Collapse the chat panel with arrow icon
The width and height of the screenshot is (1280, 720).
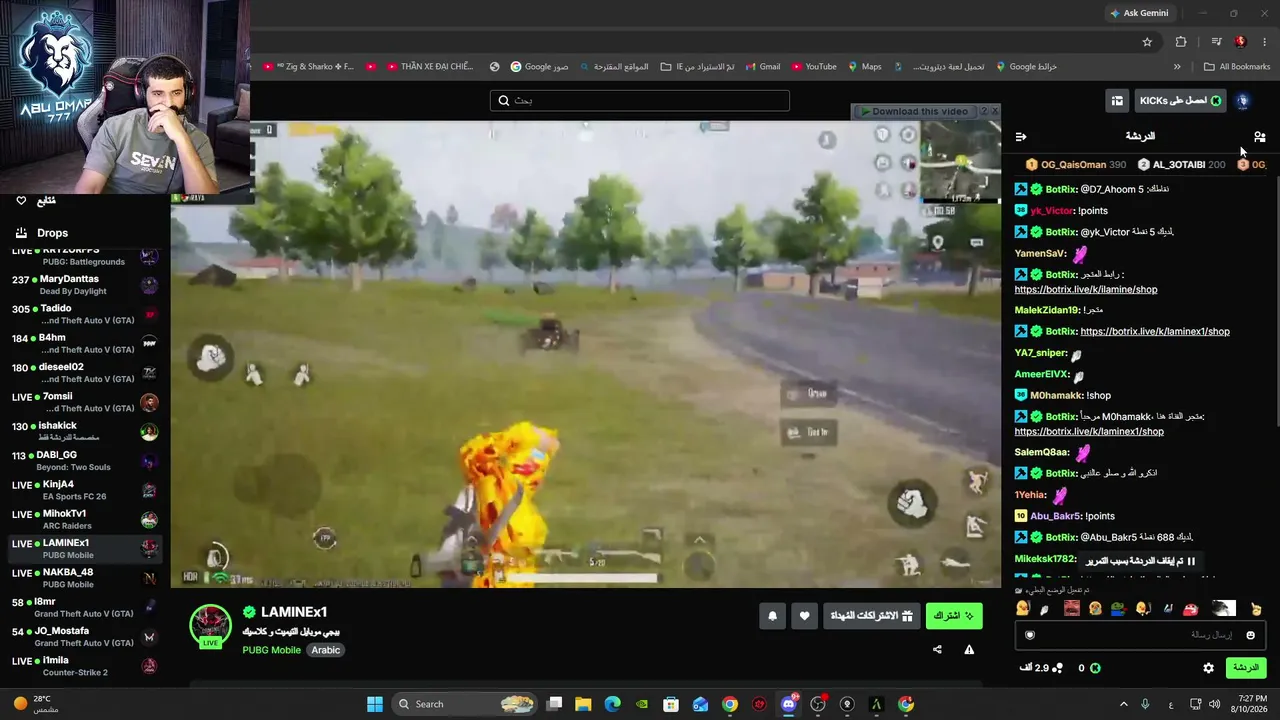pyautogui.click(x=1021, y=137)
